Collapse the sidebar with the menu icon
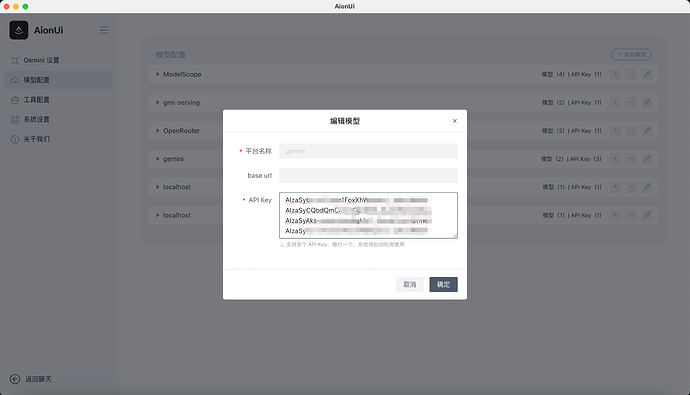The height and width of the screenshot is (395, 690). (104, 30)
